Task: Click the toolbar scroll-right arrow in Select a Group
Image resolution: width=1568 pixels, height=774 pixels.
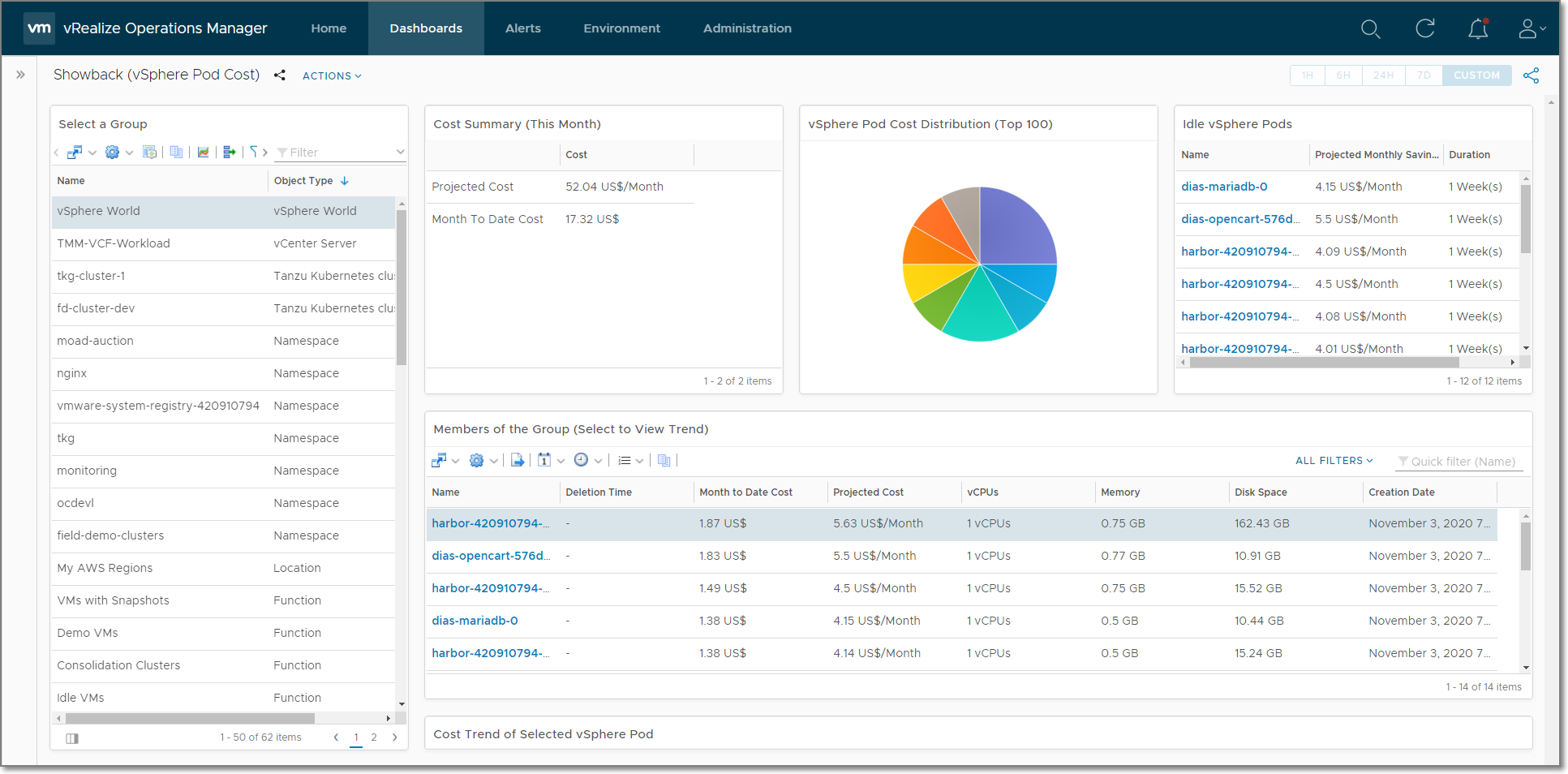Action: 265,152
